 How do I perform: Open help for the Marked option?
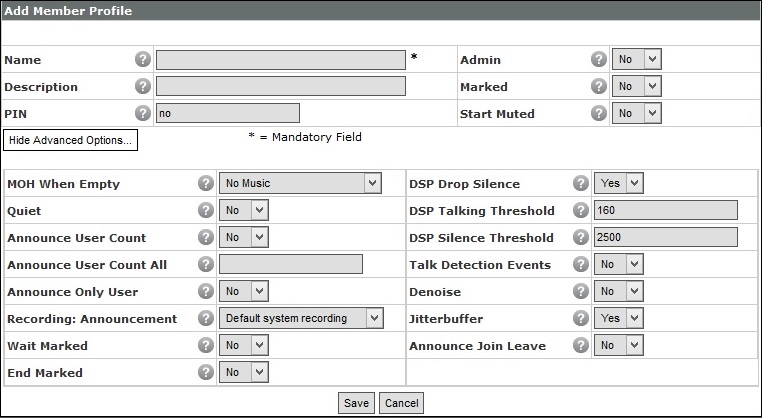[x=599, y=87]
